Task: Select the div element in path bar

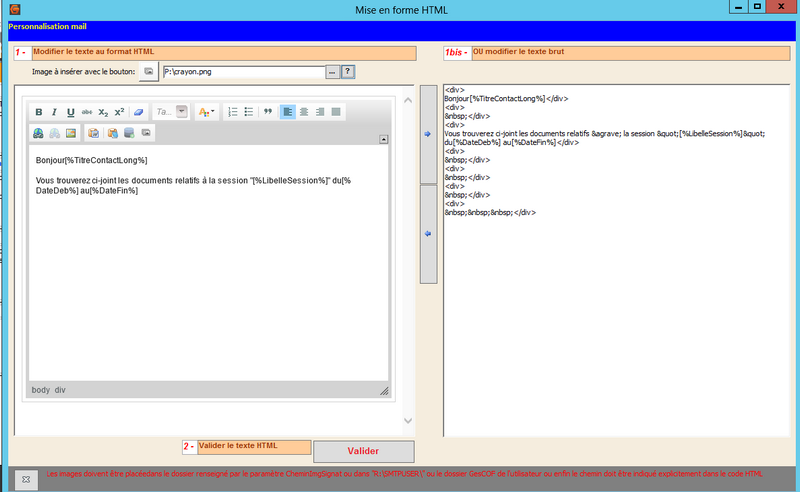Action: pos(60,389)
